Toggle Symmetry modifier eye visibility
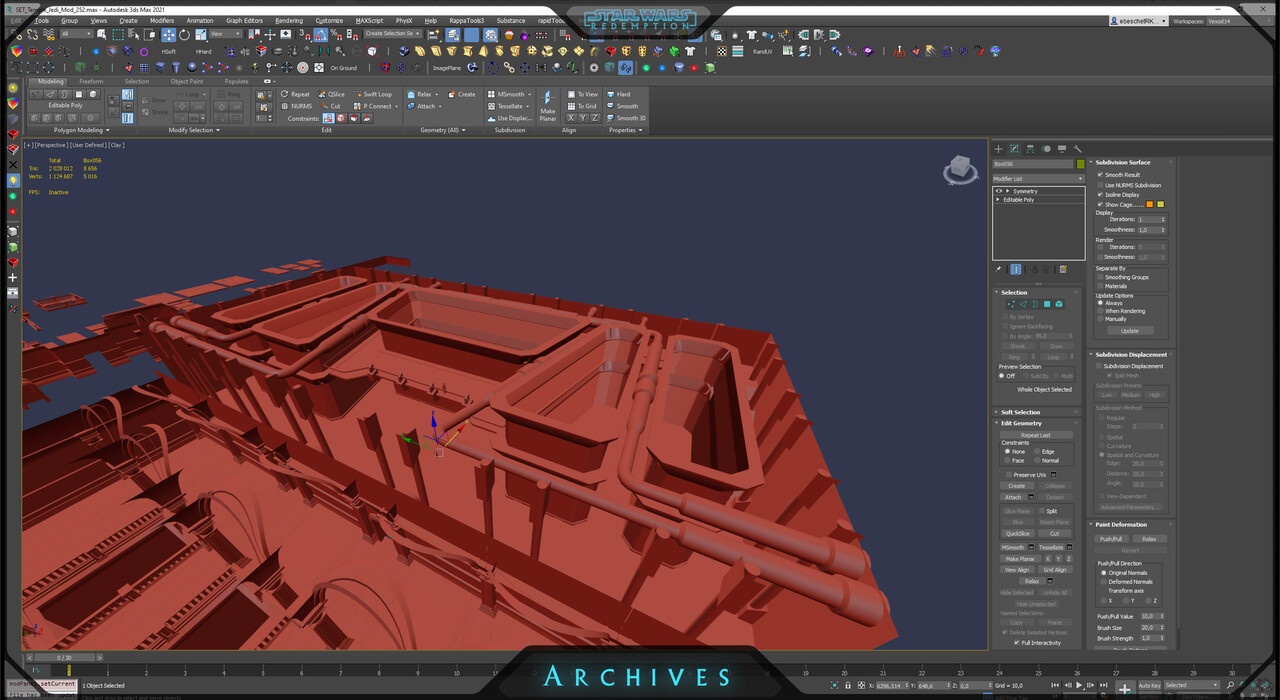Screen dimensions: 1280x700 point(998,191)
